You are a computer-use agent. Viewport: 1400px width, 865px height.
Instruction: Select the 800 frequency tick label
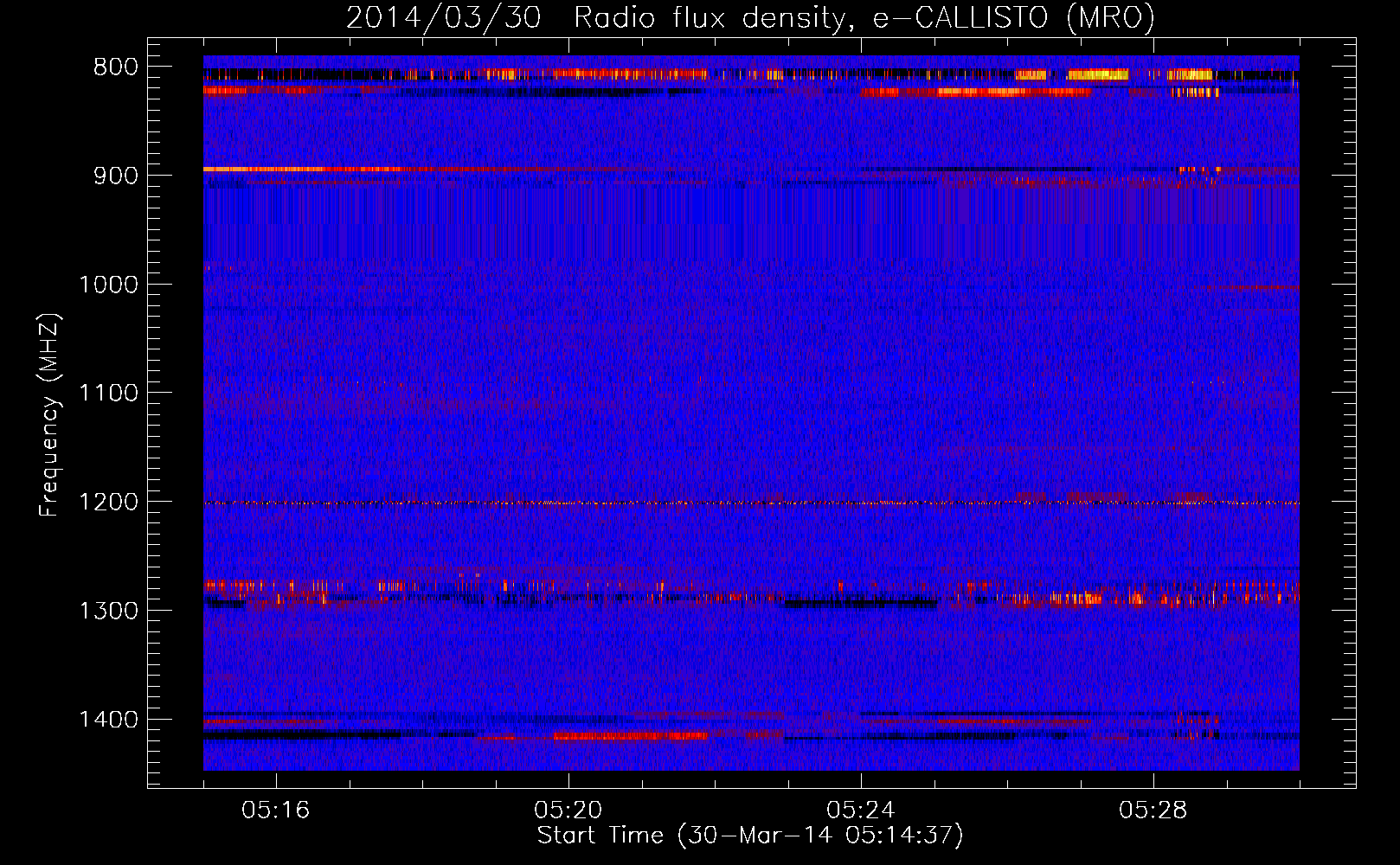pos(115,67)
